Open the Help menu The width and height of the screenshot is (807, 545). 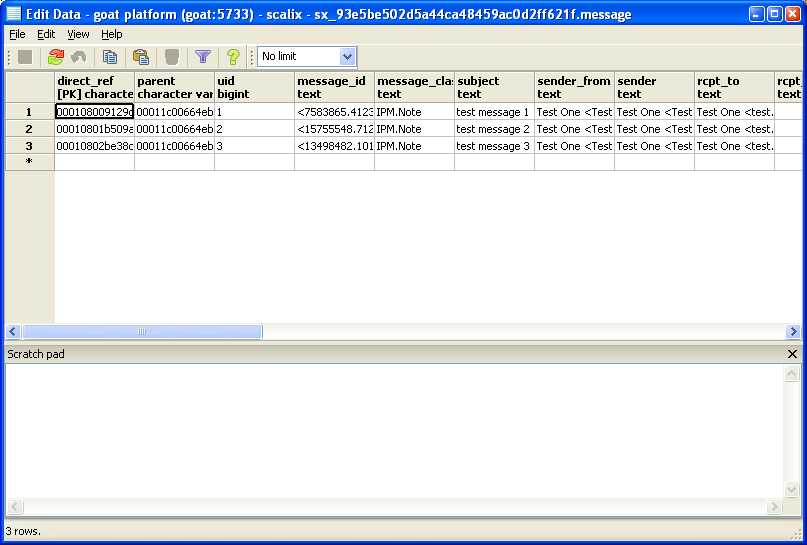point(111,34)
